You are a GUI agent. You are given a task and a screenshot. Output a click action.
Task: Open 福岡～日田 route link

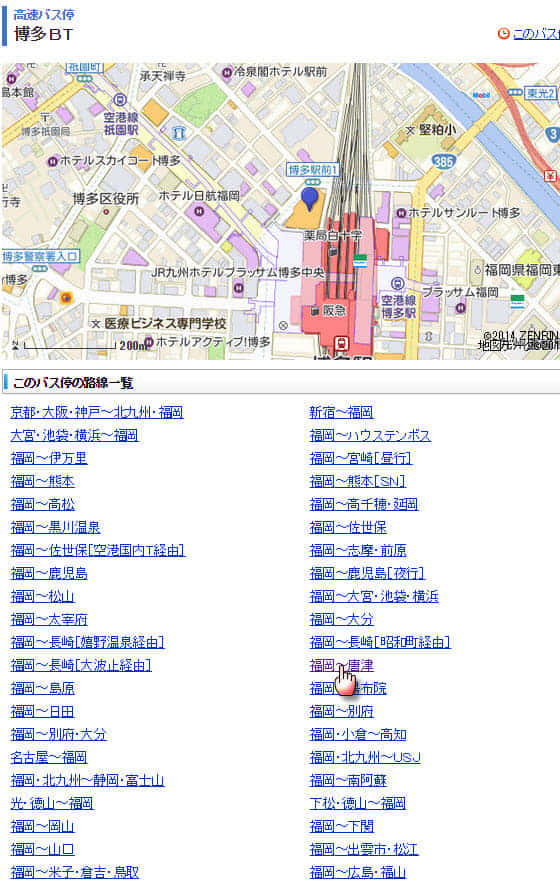[42, 711]
